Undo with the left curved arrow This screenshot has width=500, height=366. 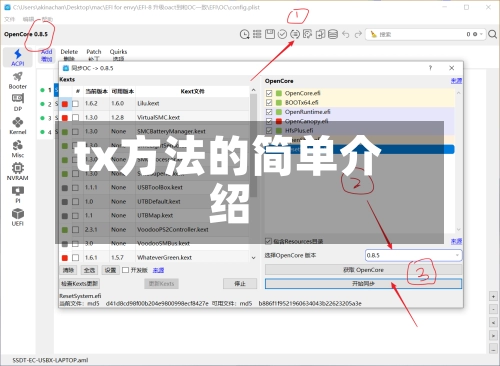coord(346,34)
